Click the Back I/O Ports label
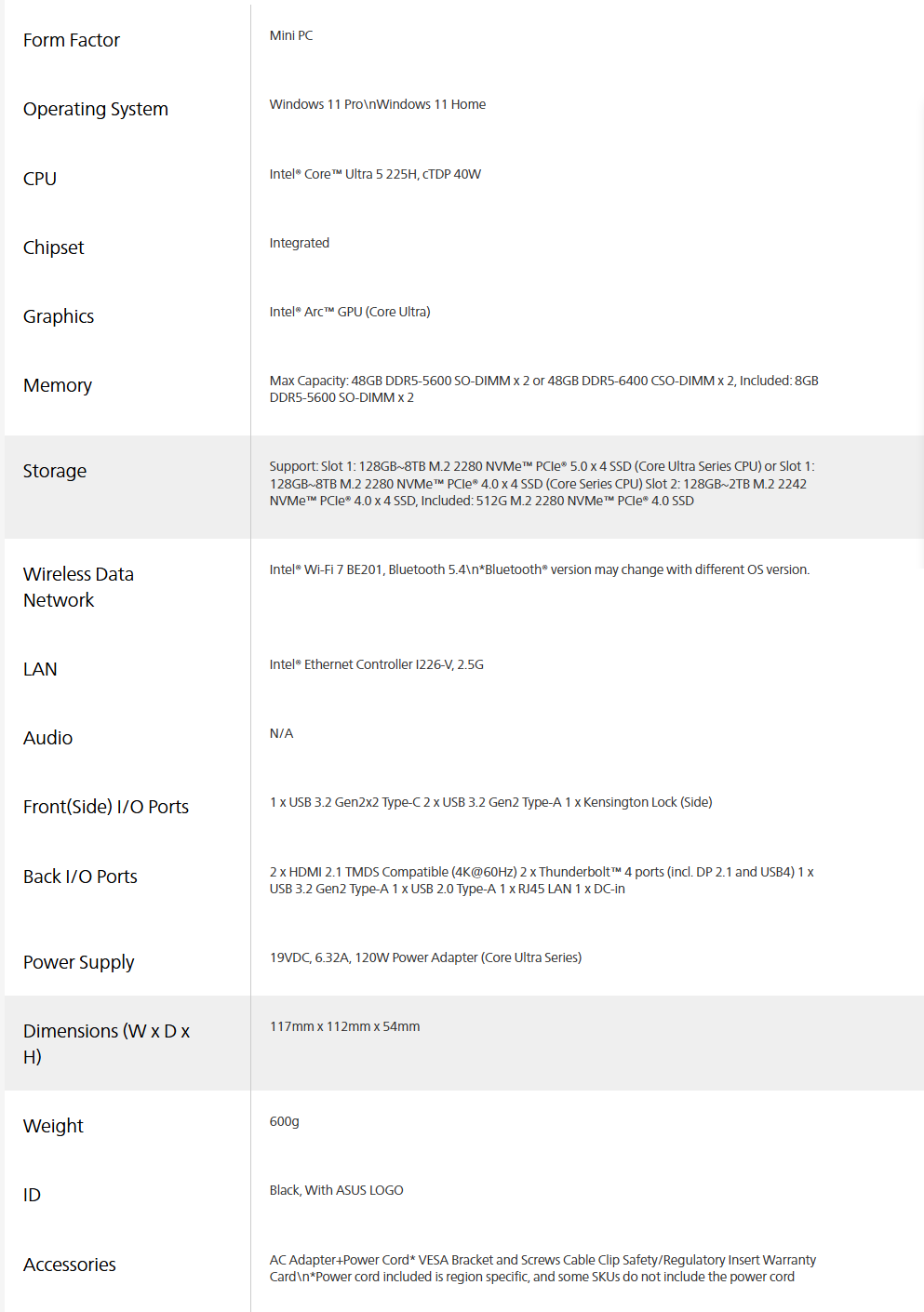The height and width of the screenshot is (1312, 924). (80, 877)
